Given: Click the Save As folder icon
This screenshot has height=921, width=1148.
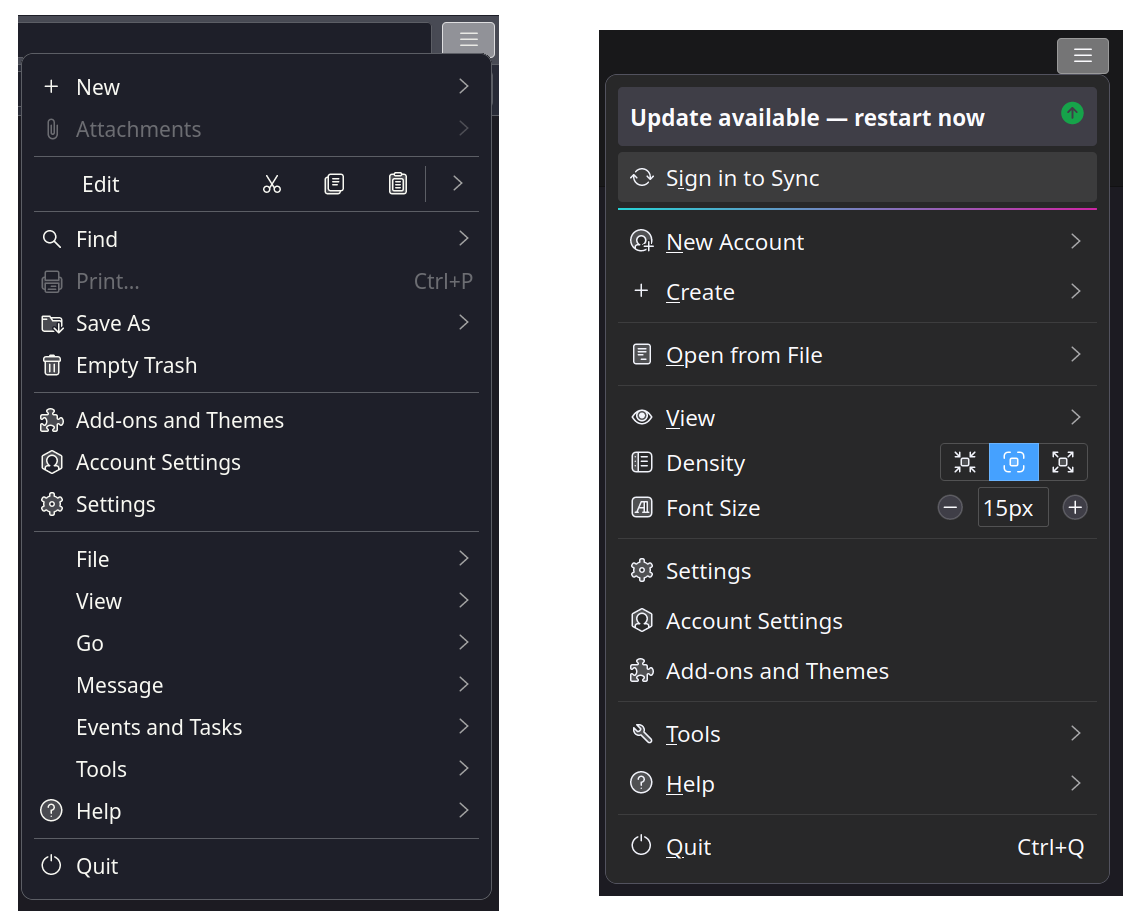Looking at the screenshot, I should [52, 323].
